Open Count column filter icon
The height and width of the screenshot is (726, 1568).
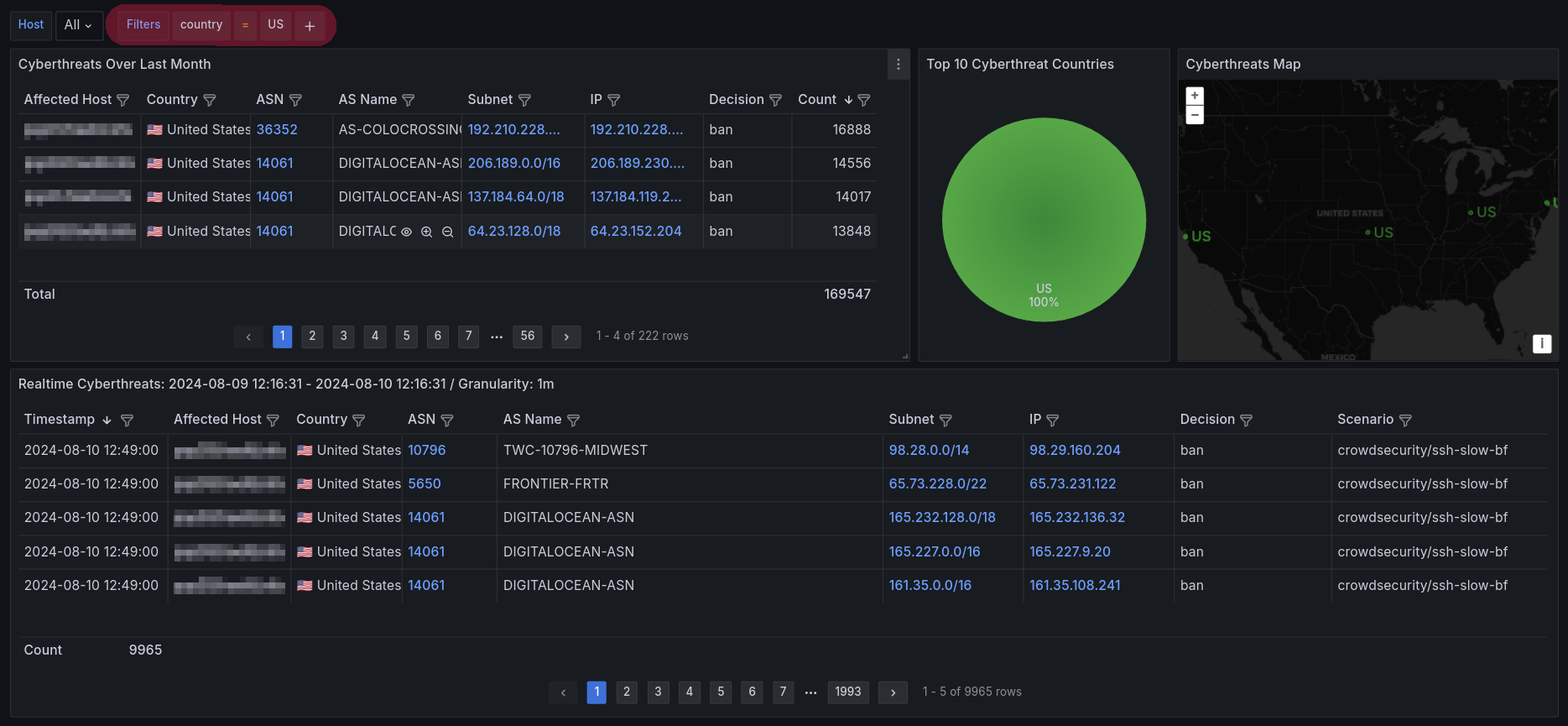864,100
